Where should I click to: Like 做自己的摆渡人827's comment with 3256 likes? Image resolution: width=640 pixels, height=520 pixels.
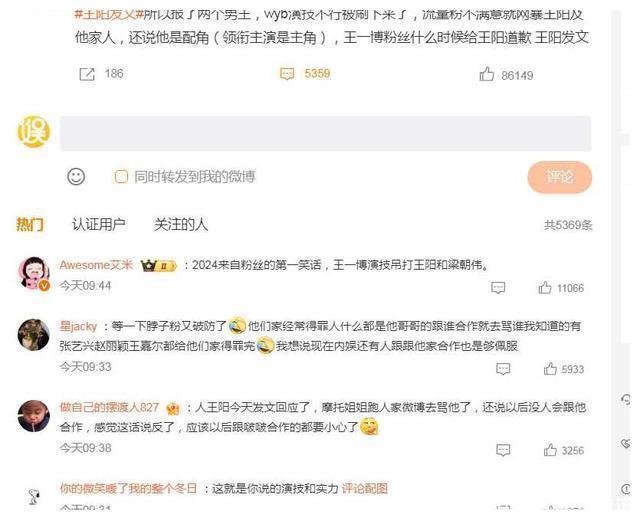[550, 450]
